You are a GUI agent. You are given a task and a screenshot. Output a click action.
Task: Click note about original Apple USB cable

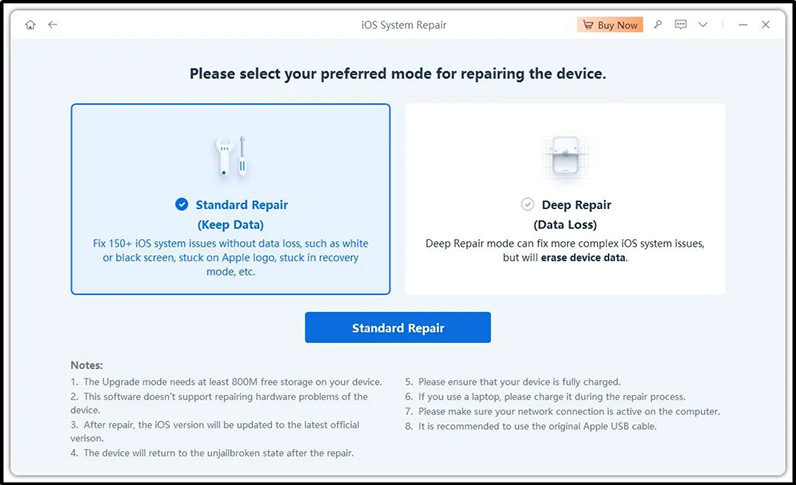tap(531, 426)
